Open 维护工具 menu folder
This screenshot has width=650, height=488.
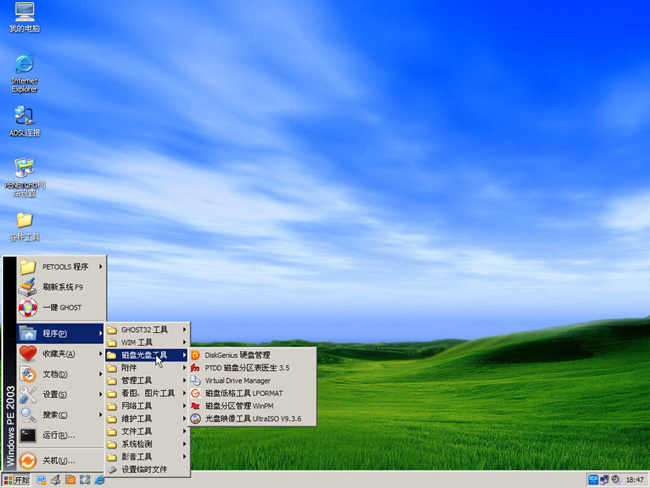(x=147, y=419)
